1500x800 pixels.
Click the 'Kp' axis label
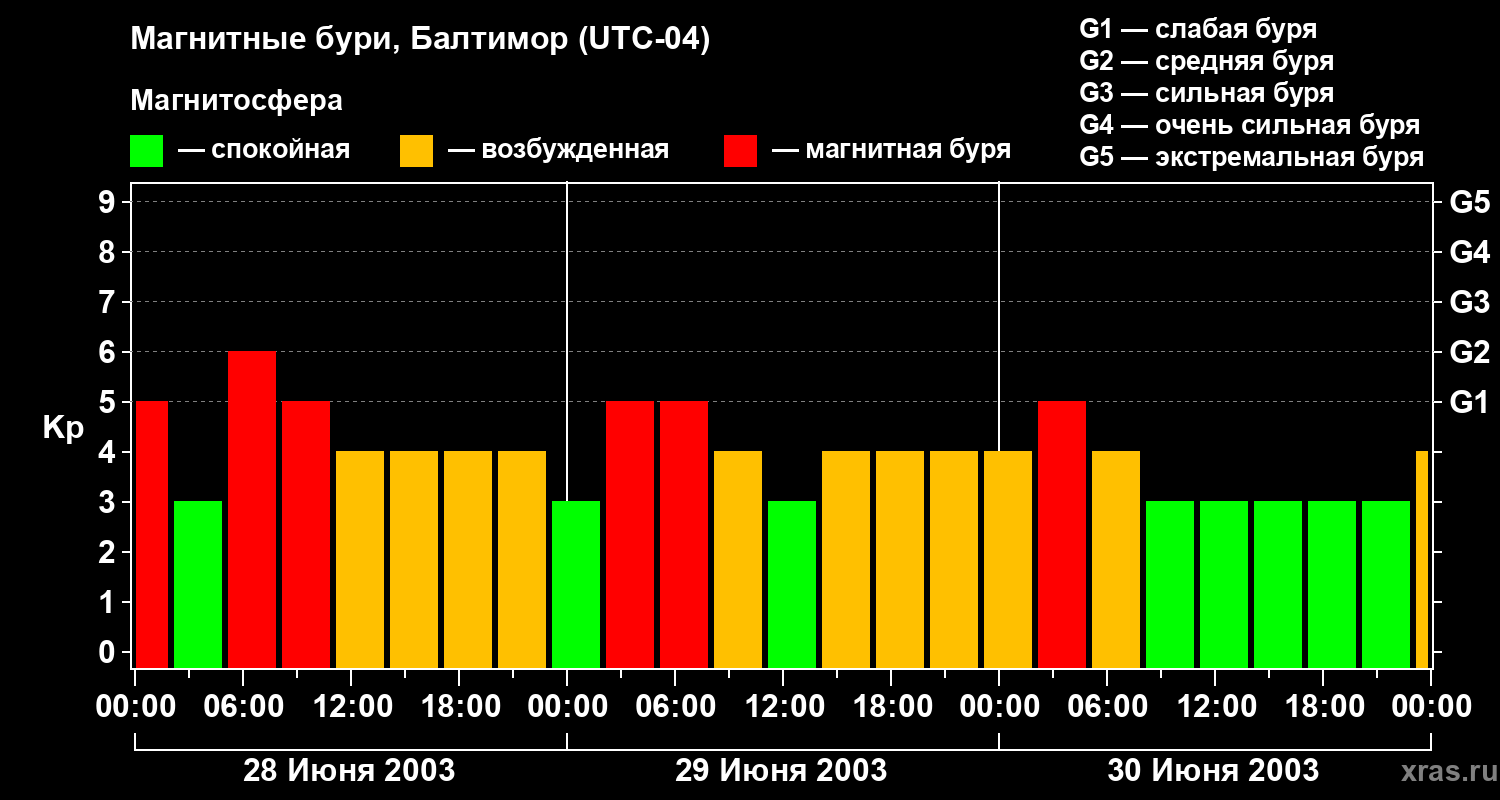(x=63, y=428)
